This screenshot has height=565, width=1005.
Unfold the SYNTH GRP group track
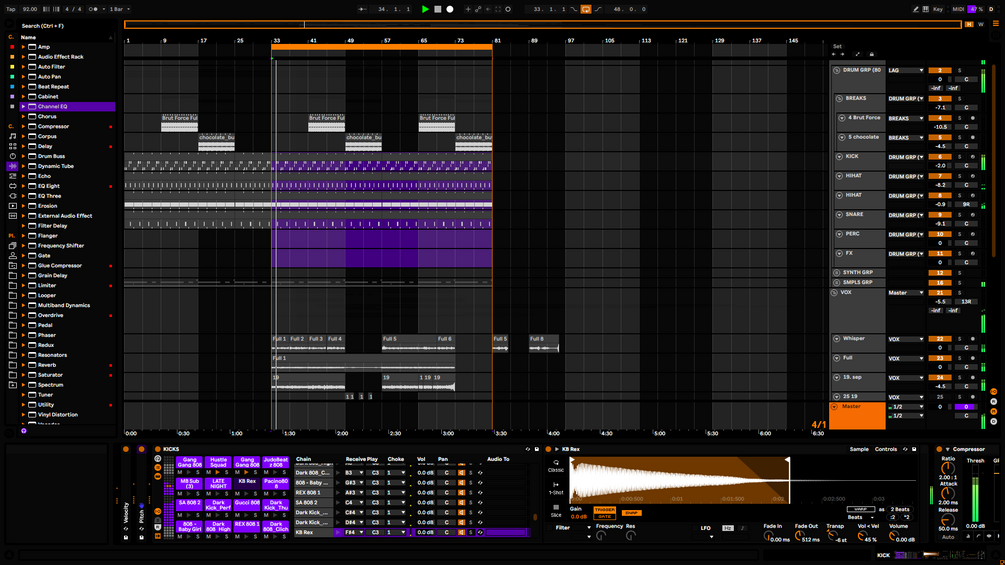point(836,272)
